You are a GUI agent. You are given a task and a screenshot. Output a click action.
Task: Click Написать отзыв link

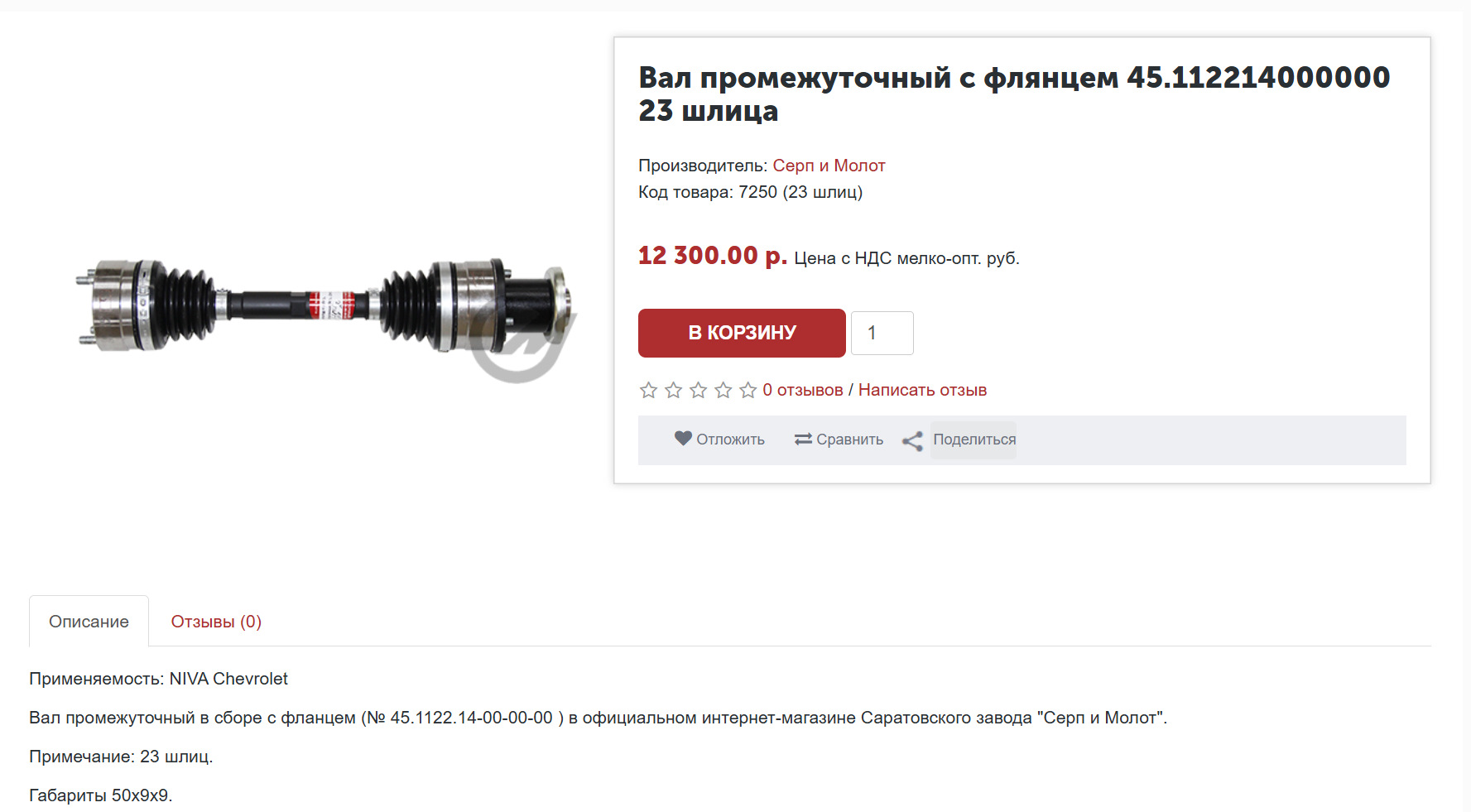922,390
